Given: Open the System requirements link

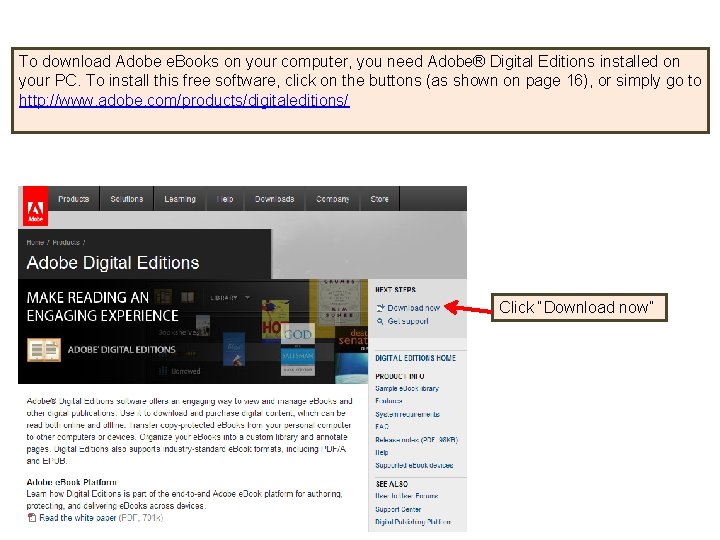Looking at the screenshot, I should (x=407, y=414).
